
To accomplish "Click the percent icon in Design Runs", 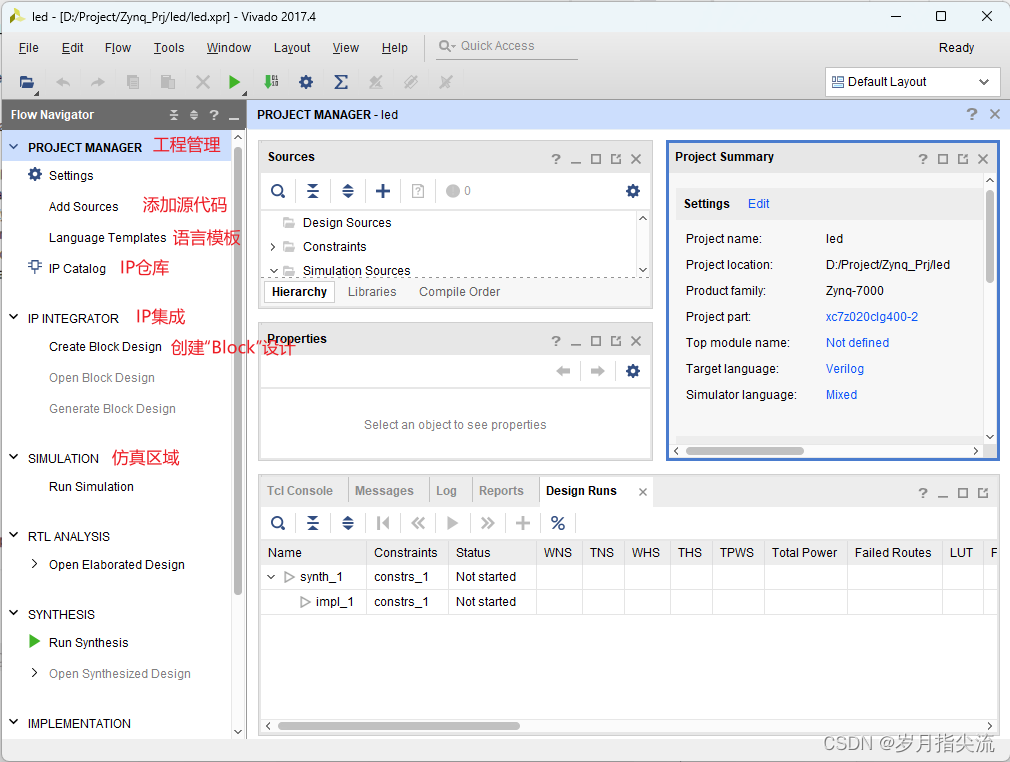I will point(558,523).
